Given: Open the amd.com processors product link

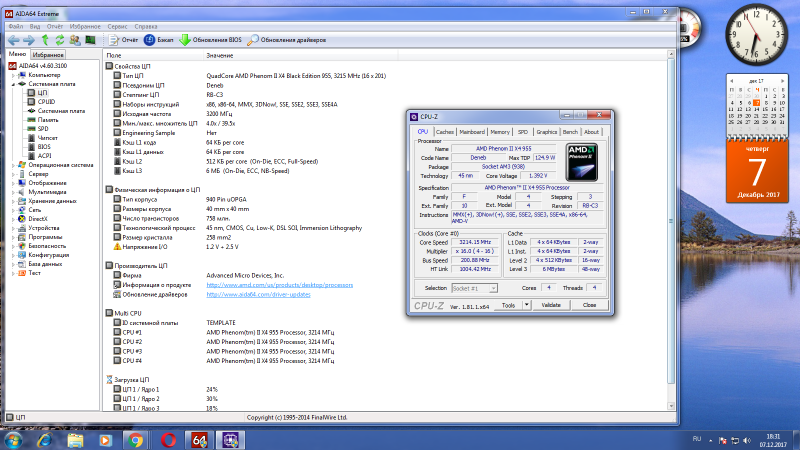Looking at the screenshot, I should point(279,285).
